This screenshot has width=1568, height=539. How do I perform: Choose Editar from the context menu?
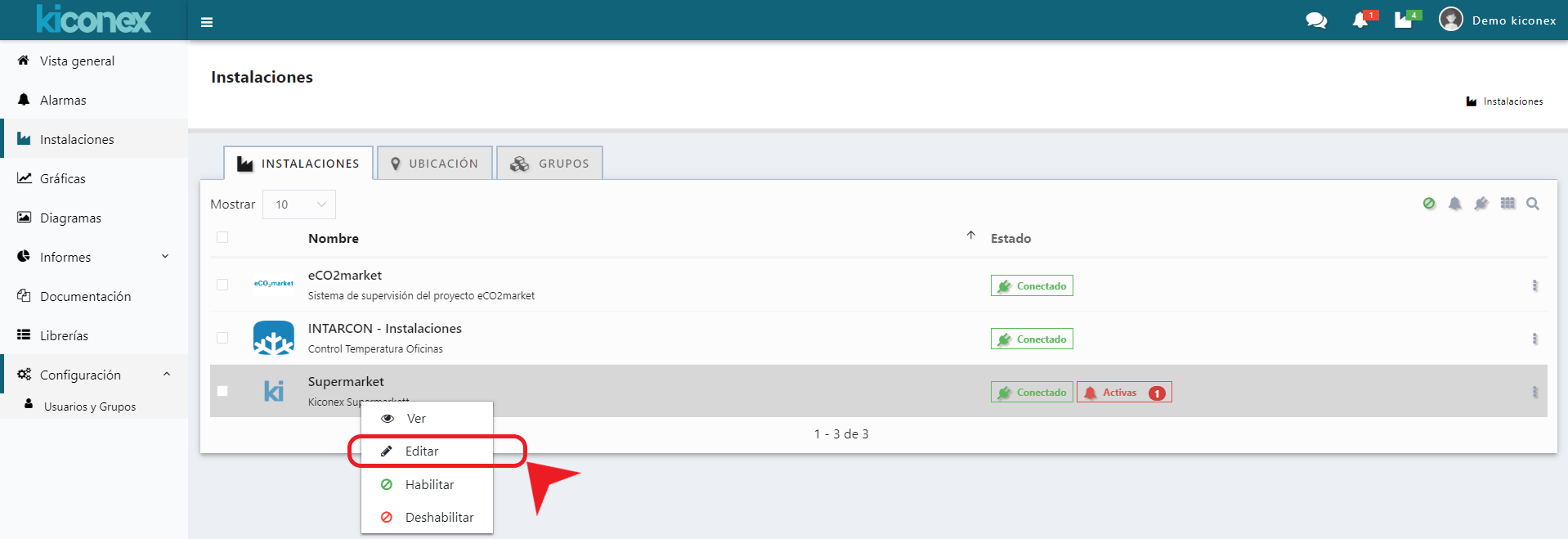point(422,451)
